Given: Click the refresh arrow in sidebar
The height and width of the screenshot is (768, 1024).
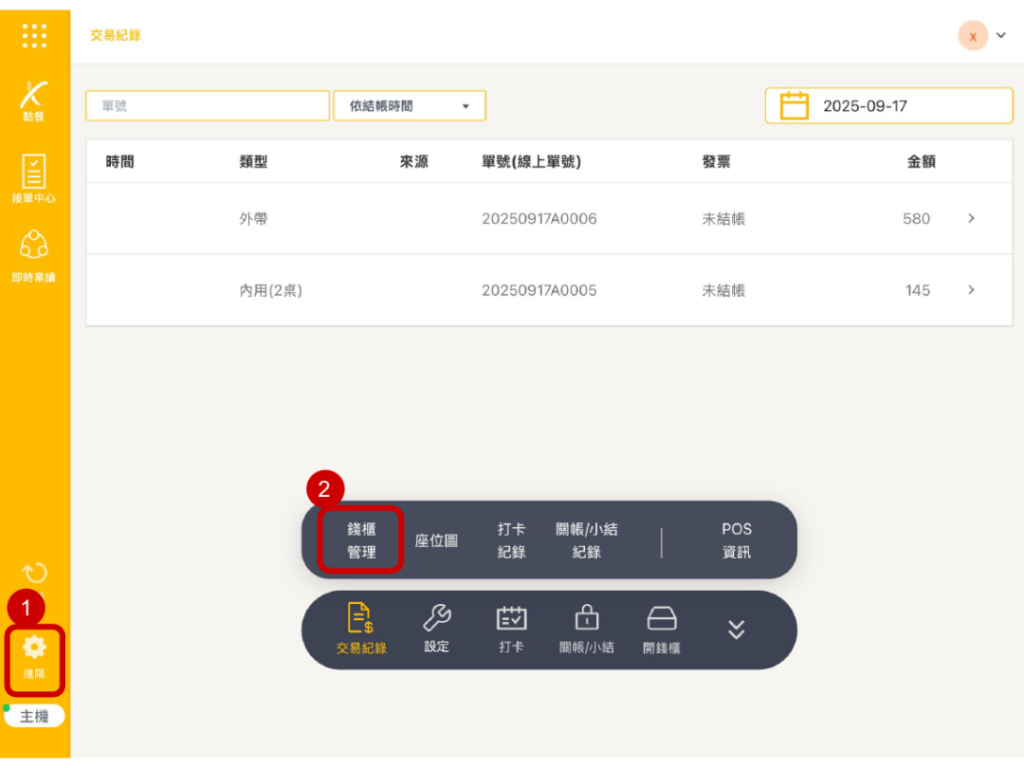Looking at the screenshot, I should click(x=34, y=573).
